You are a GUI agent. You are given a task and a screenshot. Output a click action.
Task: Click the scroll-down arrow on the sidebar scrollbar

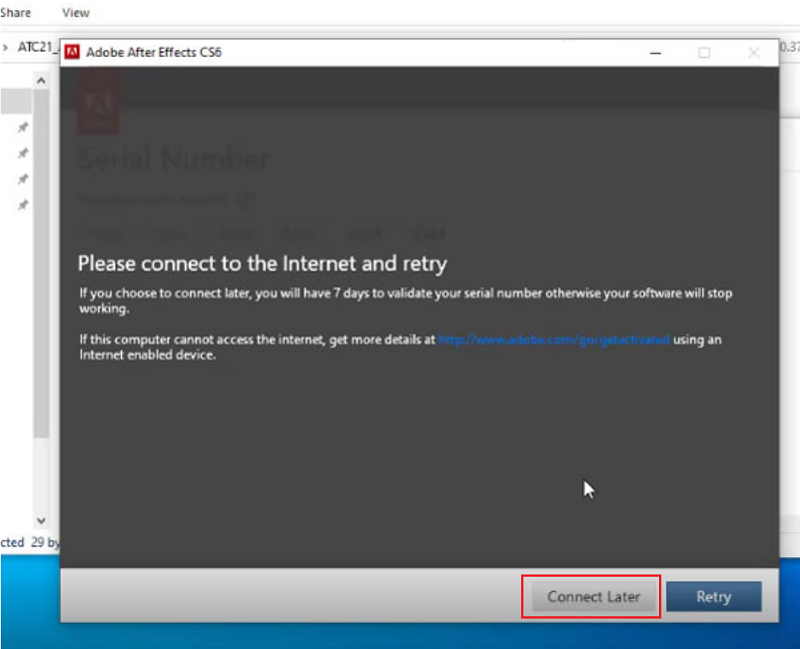click(x=41, y=520)
